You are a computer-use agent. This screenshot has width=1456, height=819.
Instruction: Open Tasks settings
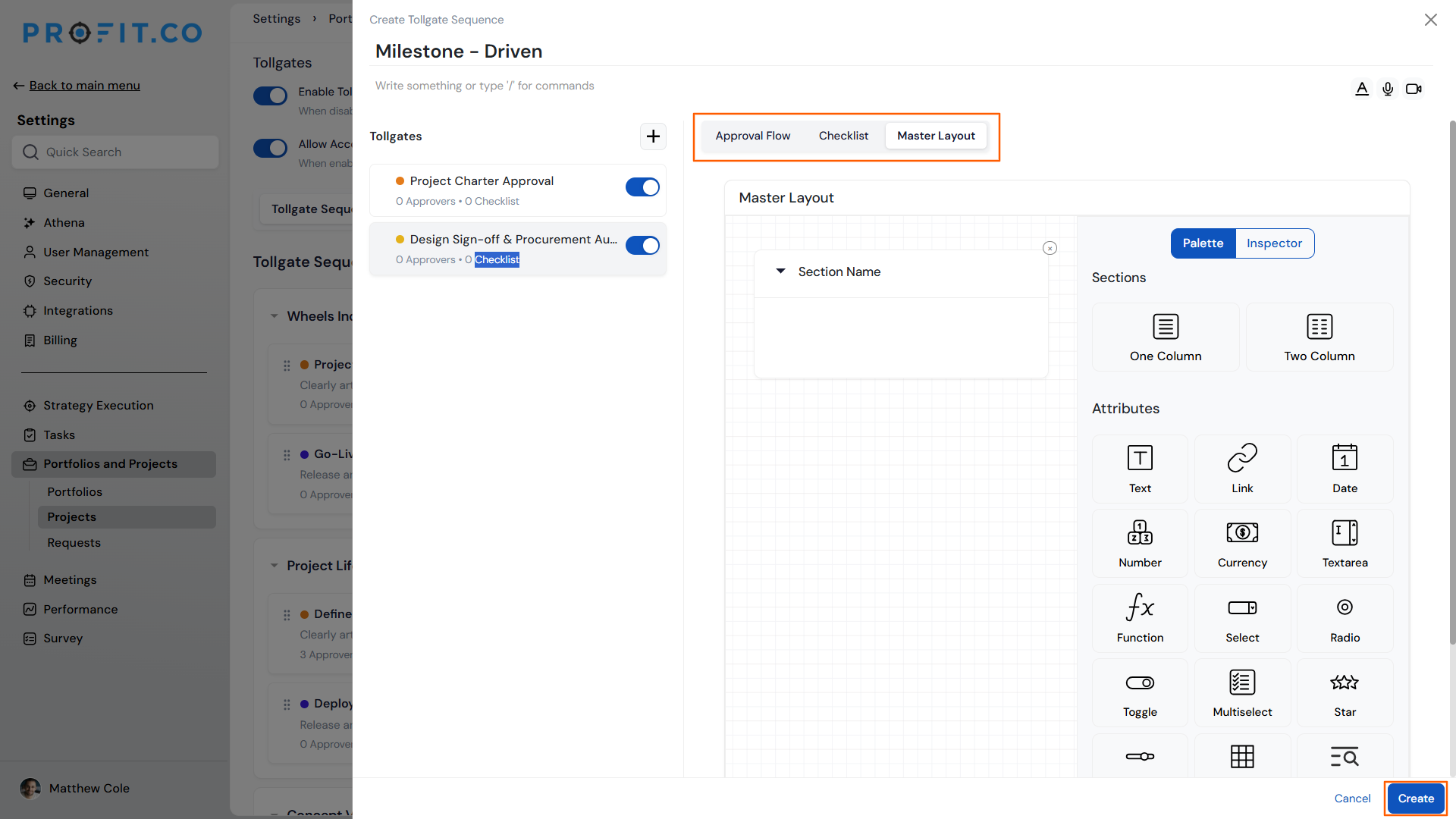(x=58, y=435)
